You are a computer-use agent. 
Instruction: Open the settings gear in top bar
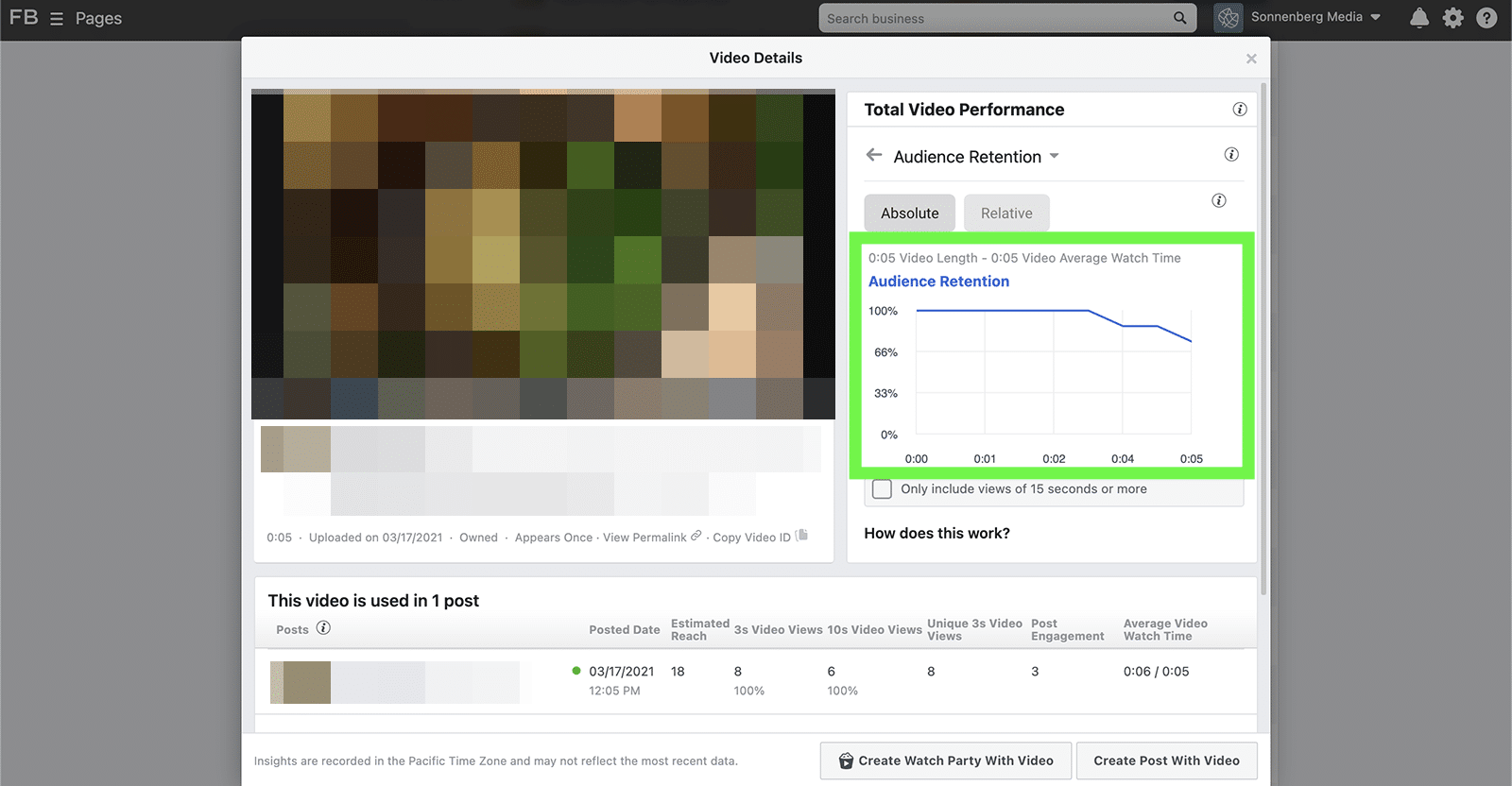coord(1452,18)
